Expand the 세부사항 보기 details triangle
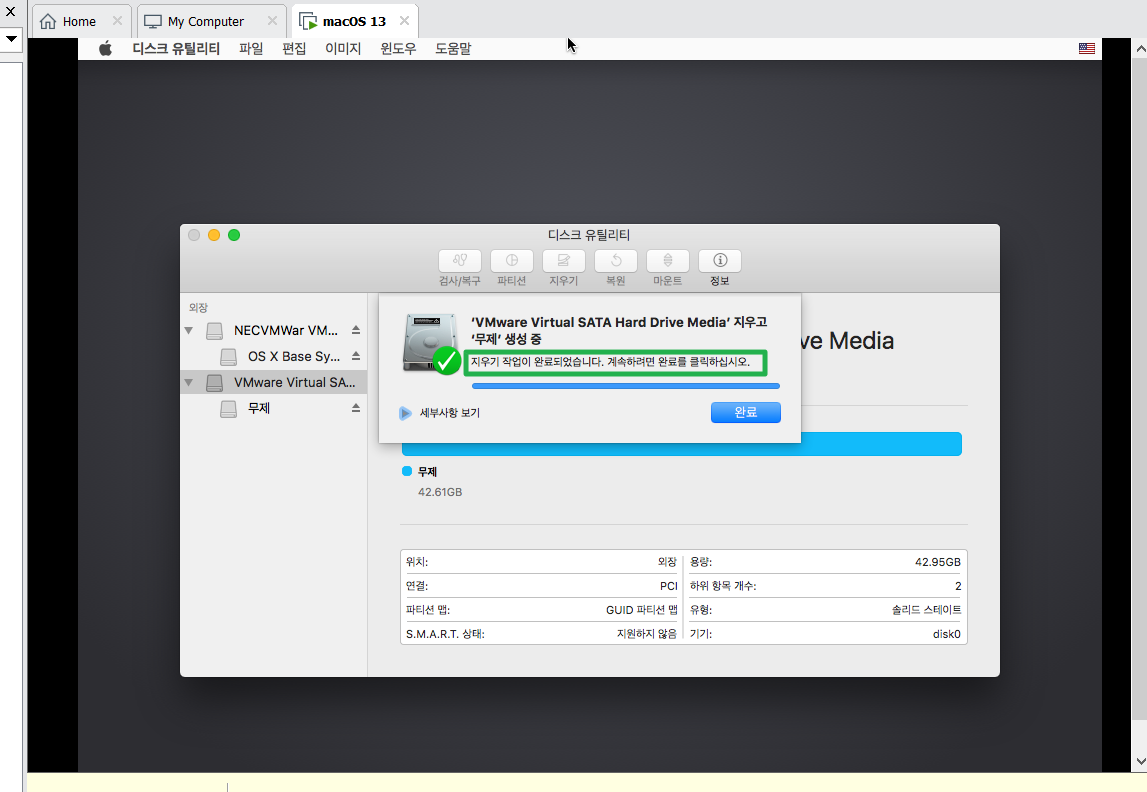 (x=405, y=413)
